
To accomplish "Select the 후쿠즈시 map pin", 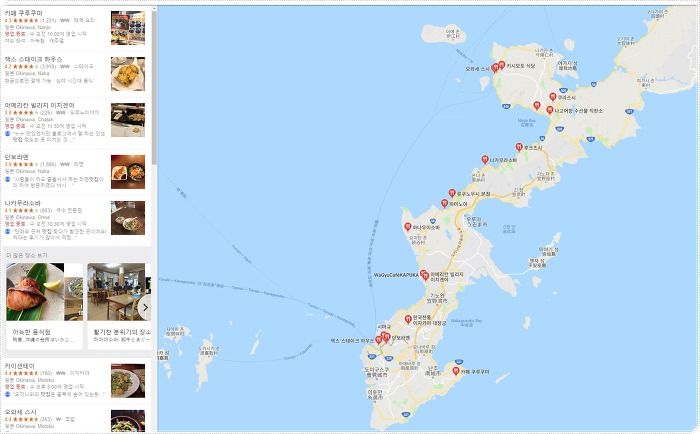I will click(519, 146).
